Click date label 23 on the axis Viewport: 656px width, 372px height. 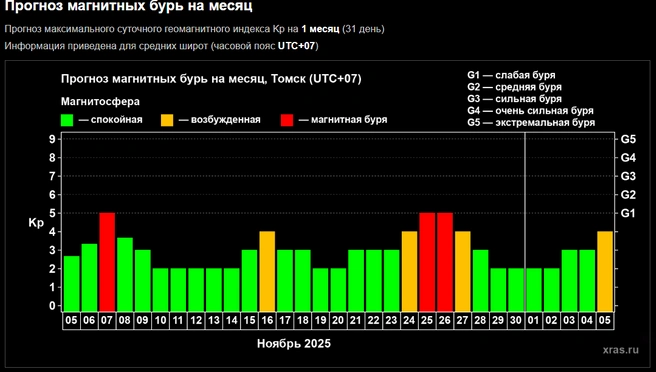pyautogui.click(x=391, y=321)
